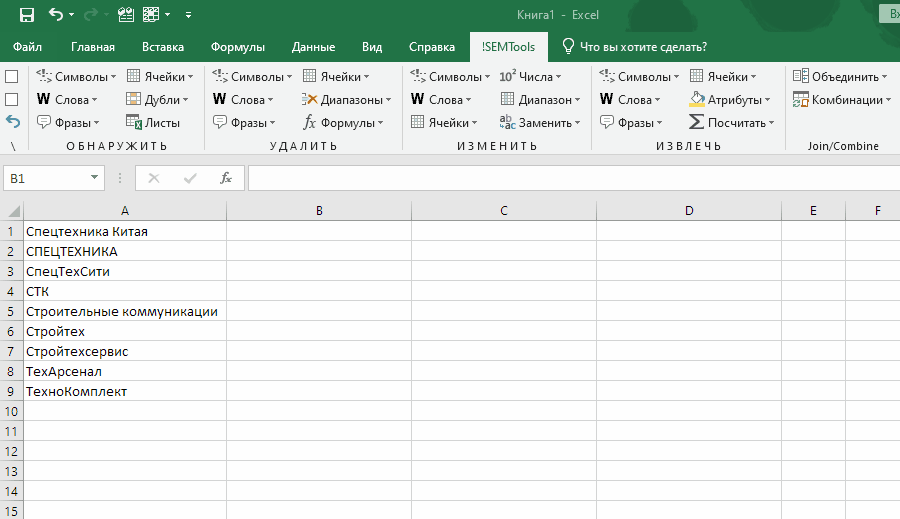
Task: Click the Save icon in the quick access toolbar
Action: 26,14
